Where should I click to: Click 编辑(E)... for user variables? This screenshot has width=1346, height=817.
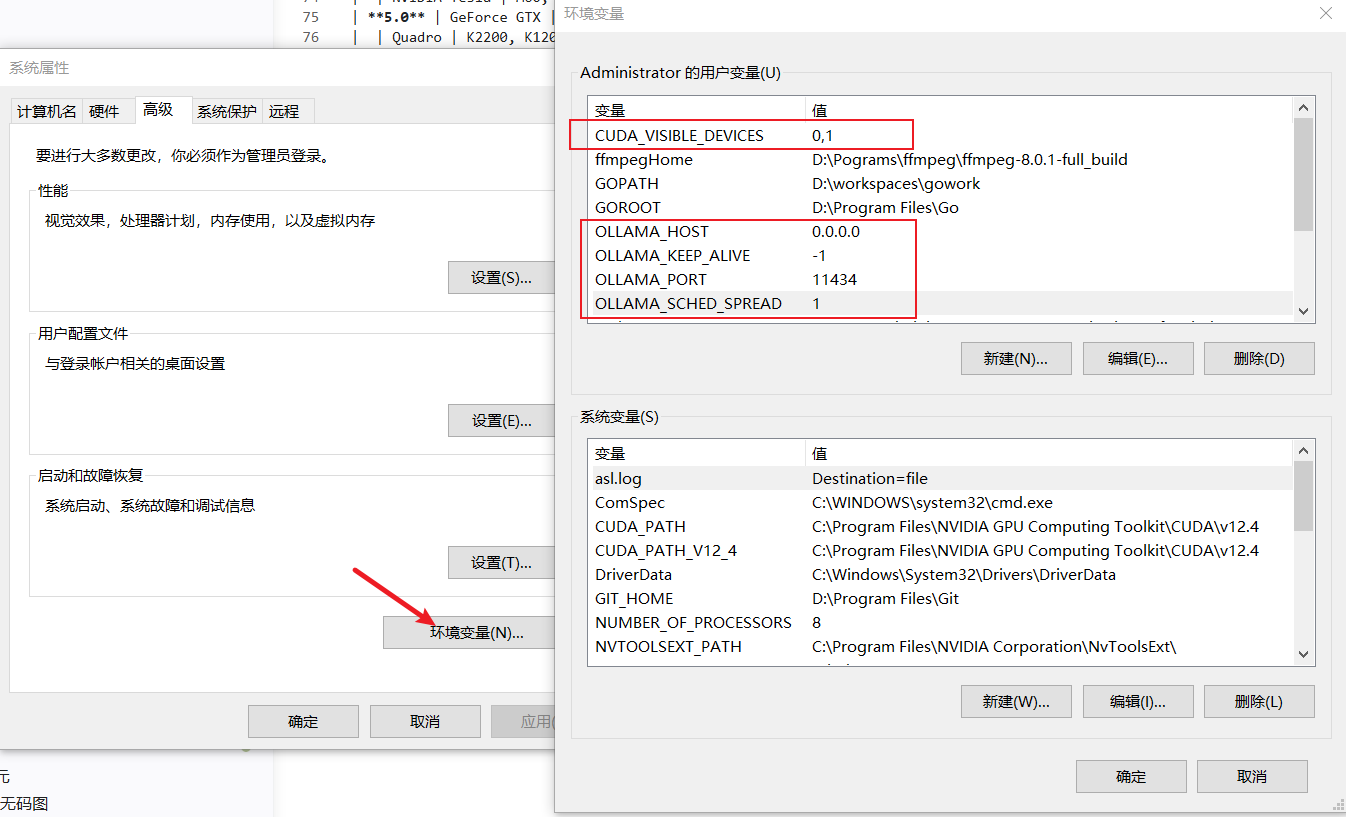coord(1137,358)
